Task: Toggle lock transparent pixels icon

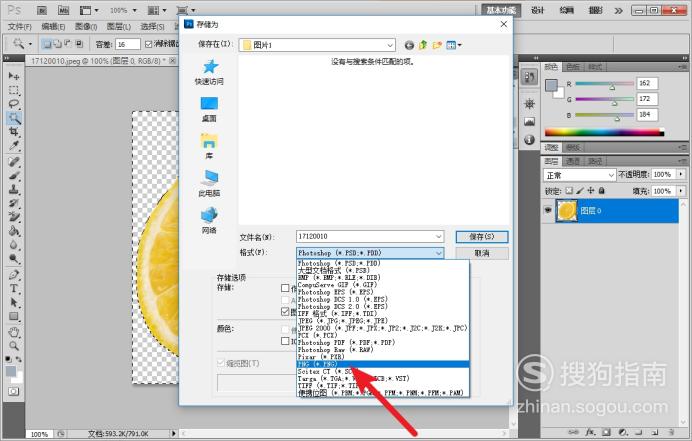Action: pos(569,191)
